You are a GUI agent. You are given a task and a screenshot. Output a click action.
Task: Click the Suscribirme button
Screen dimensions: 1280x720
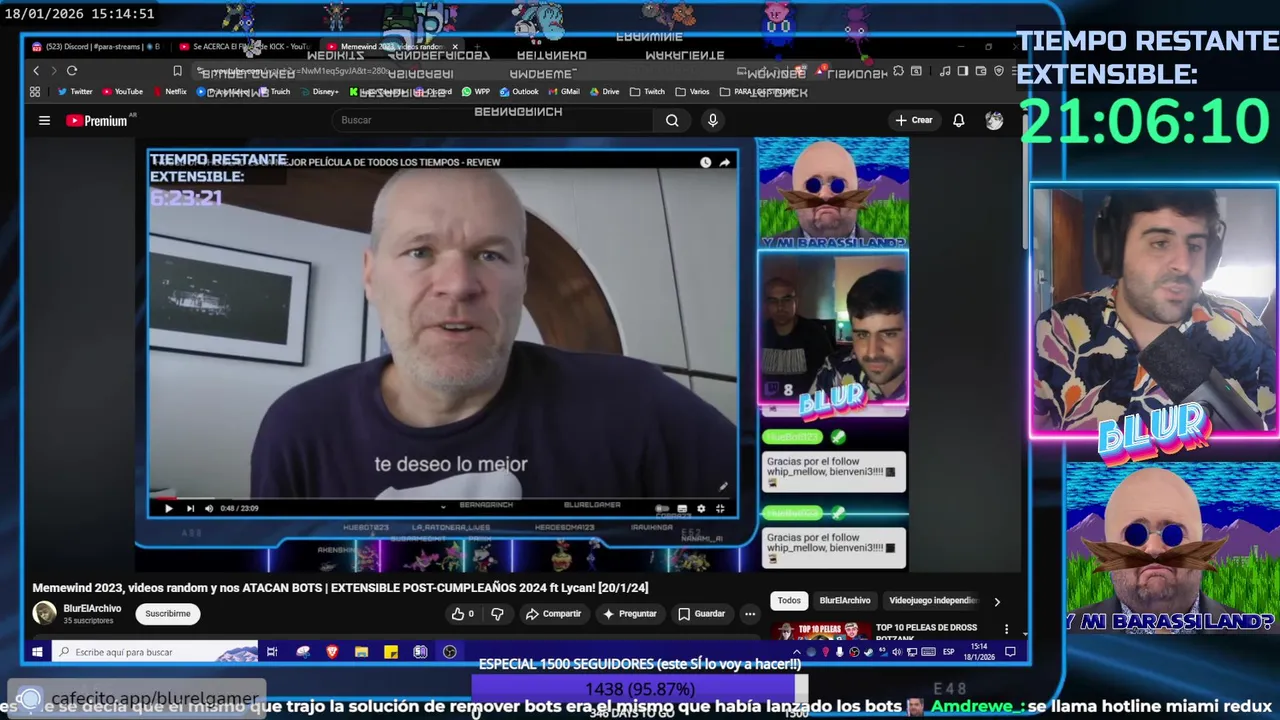tap(168, 614)
